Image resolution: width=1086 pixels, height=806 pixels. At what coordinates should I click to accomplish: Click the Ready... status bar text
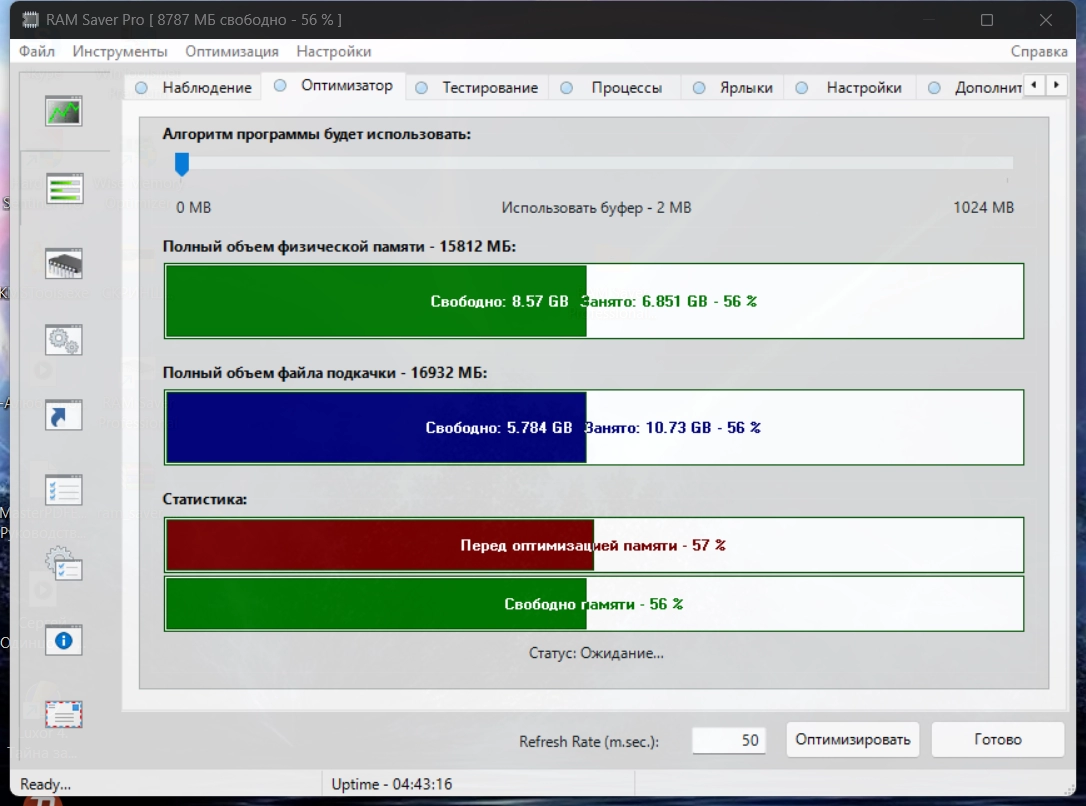(x=45, y=784)
